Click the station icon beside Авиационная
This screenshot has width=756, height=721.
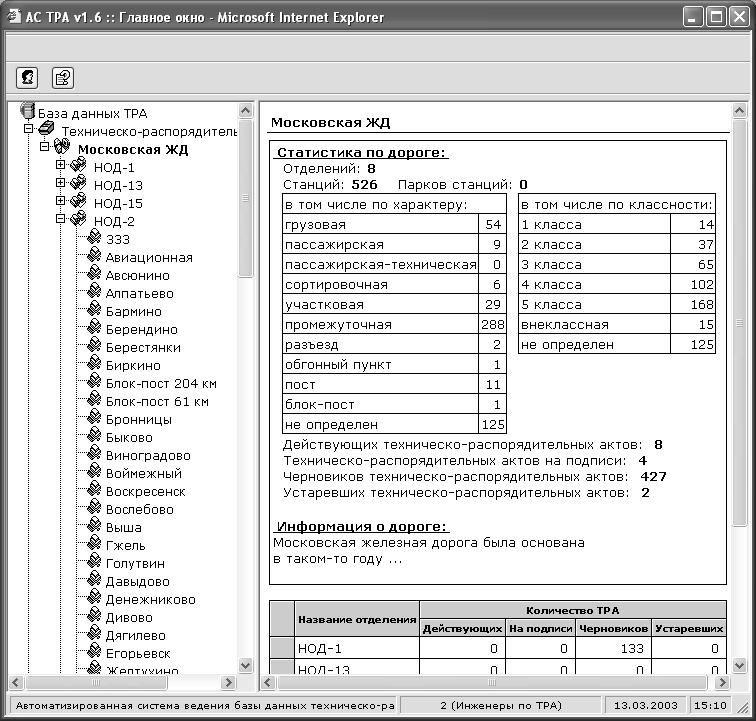tap(94, 255)
